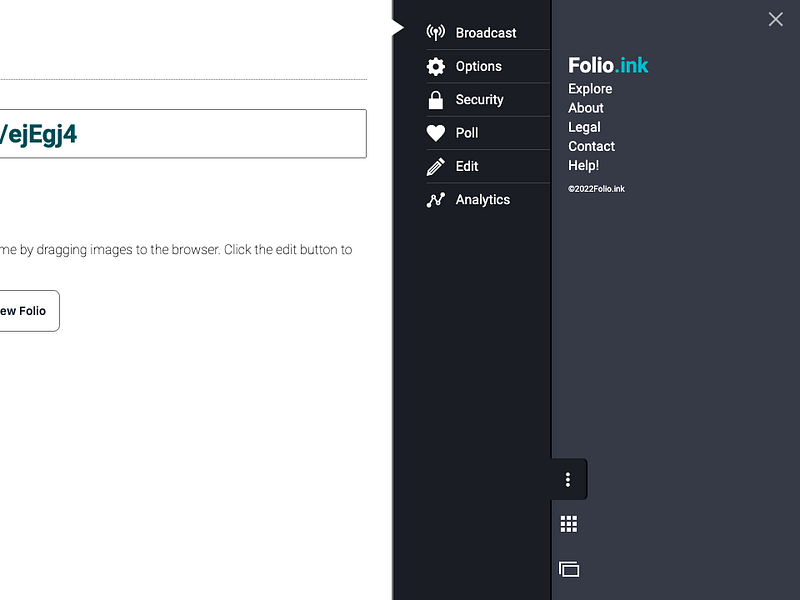Select the Options menu label
Image resolution: width=800 pixels, height=600 pixels.
(x=479, y=66)
